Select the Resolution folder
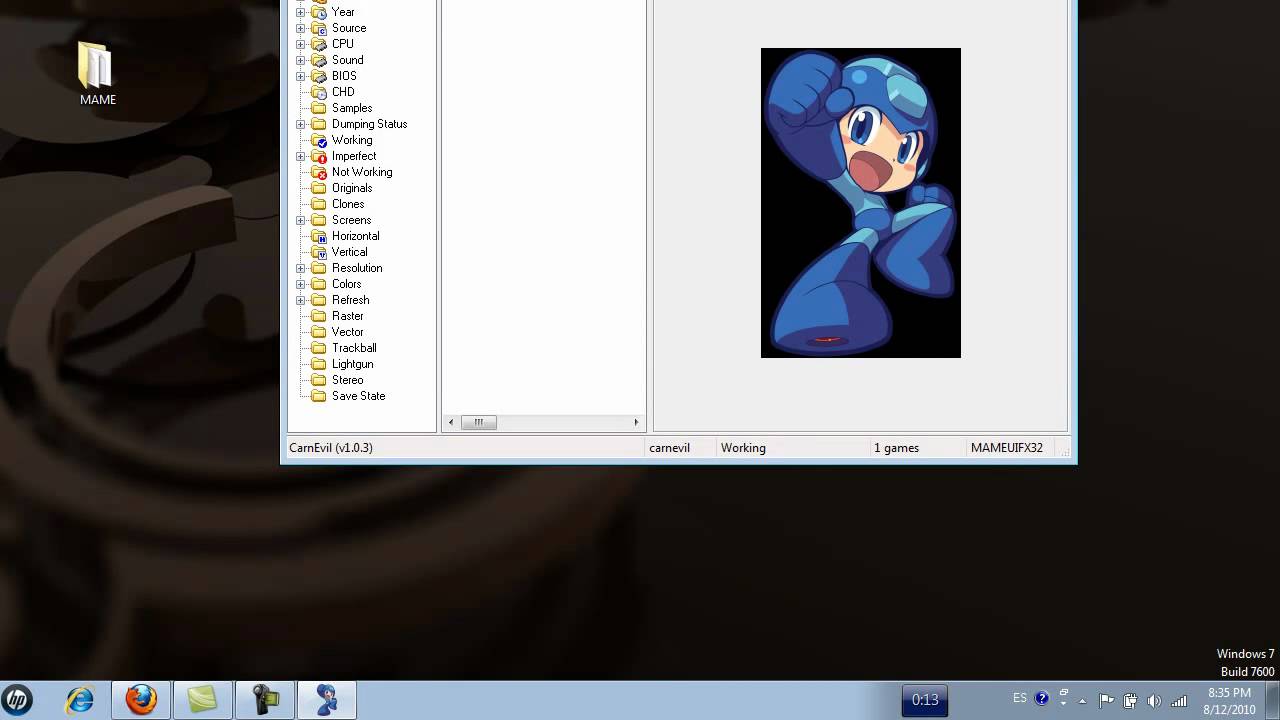 pyautogui.click(x=347, y=268)
